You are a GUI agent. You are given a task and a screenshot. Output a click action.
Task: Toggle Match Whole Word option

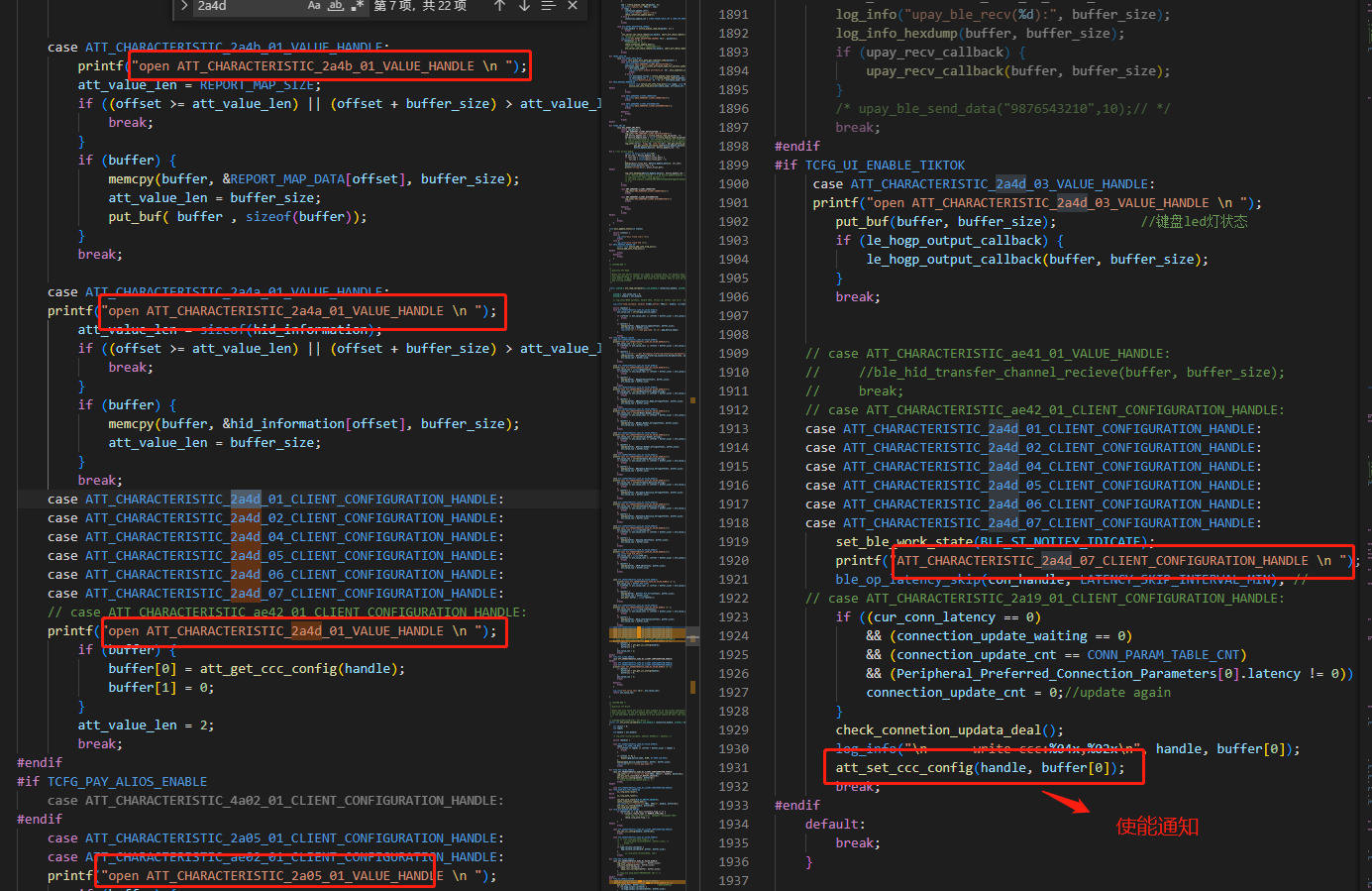(x=336, y=6)
